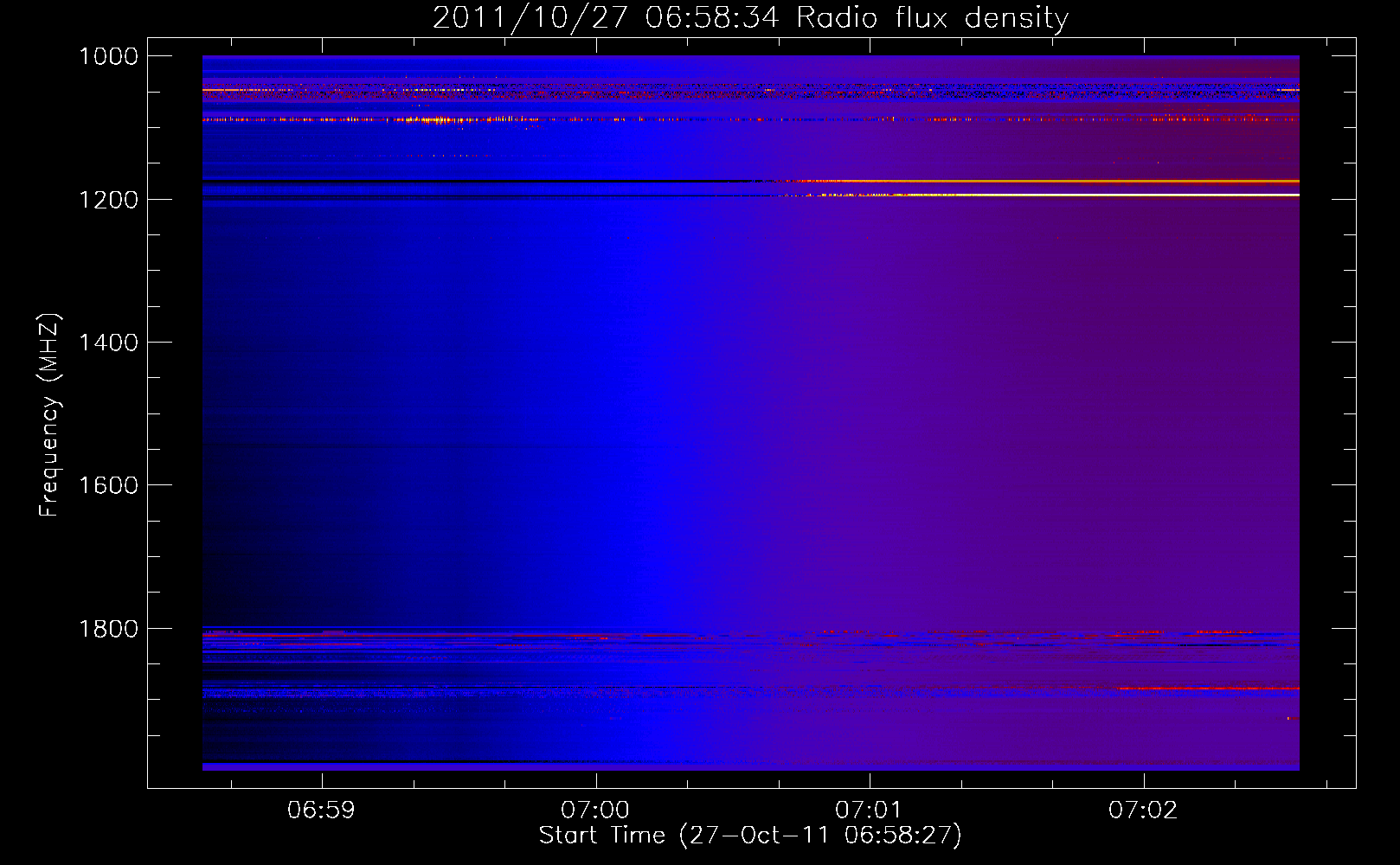Click the 'Frequency (MHZ)' y-axis label

[x=49, y=415]
